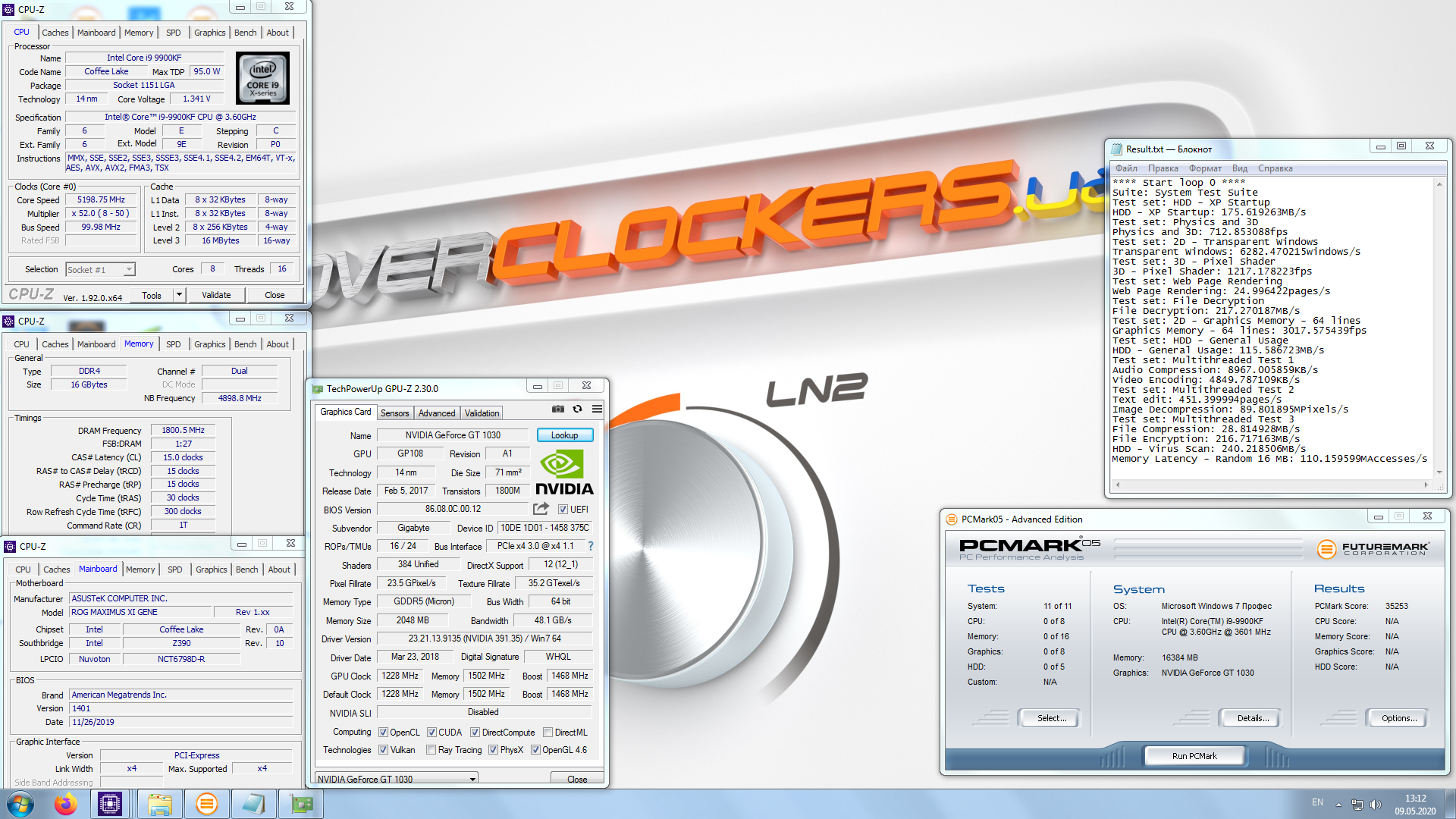Click the Intel Core i9 badge in CPU-Z

point(262,78)
